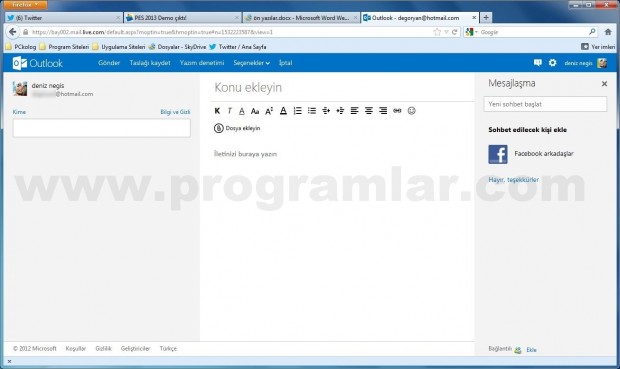The height and width of the screenshot is (369, 620).
Task: Open the Program Siteleri bookmark folder
Action: 64,47
